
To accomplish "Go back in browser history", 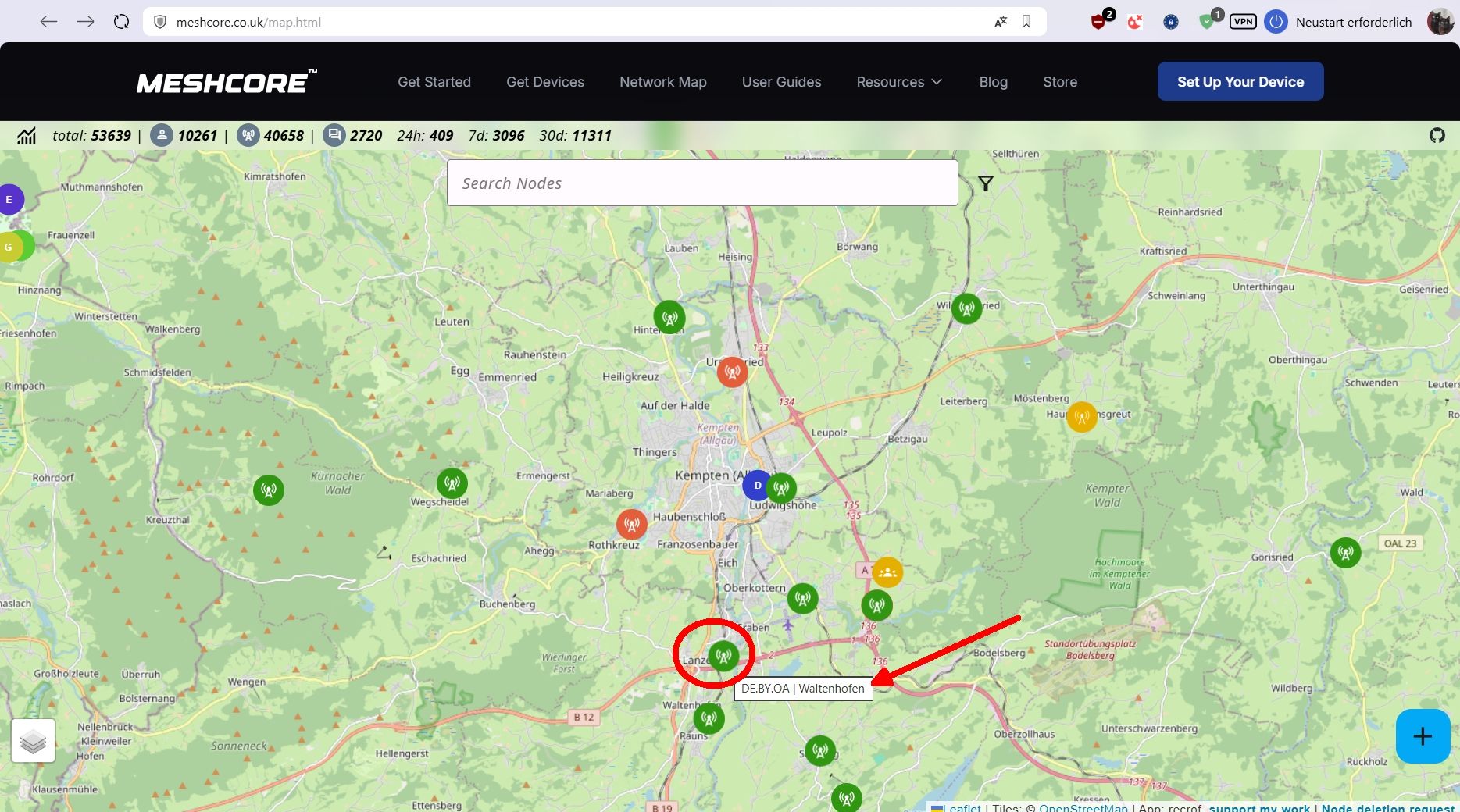I will pos(48,22).
